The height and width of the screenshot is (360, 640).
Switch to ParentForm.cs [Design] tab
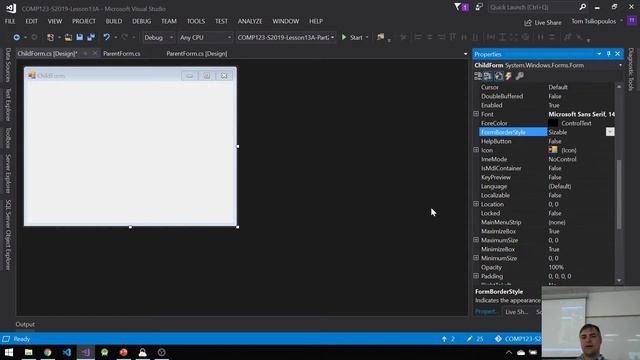pos(197,53)
